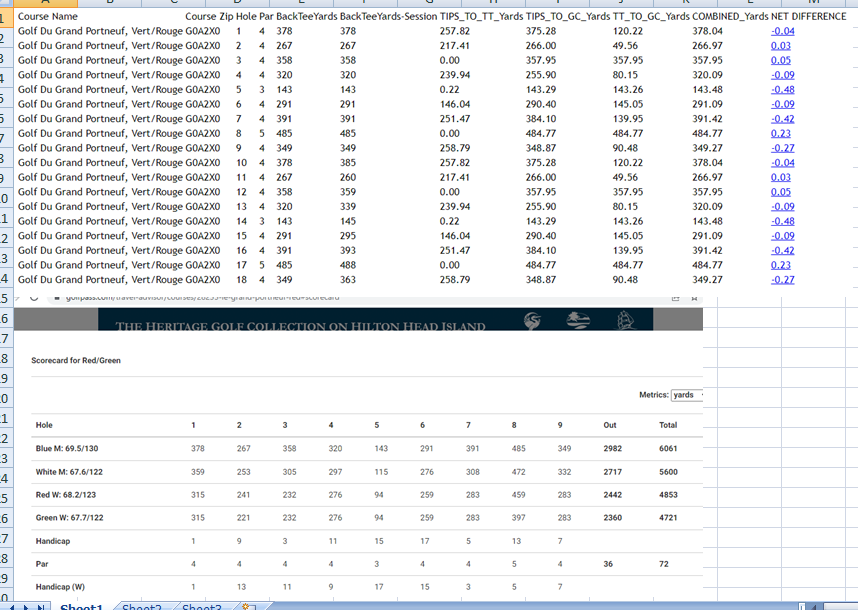This screenshot has width=858, height=610.
Task: Open the 0.23 link in the hole 17 row
Action: [x=781, y=265]
